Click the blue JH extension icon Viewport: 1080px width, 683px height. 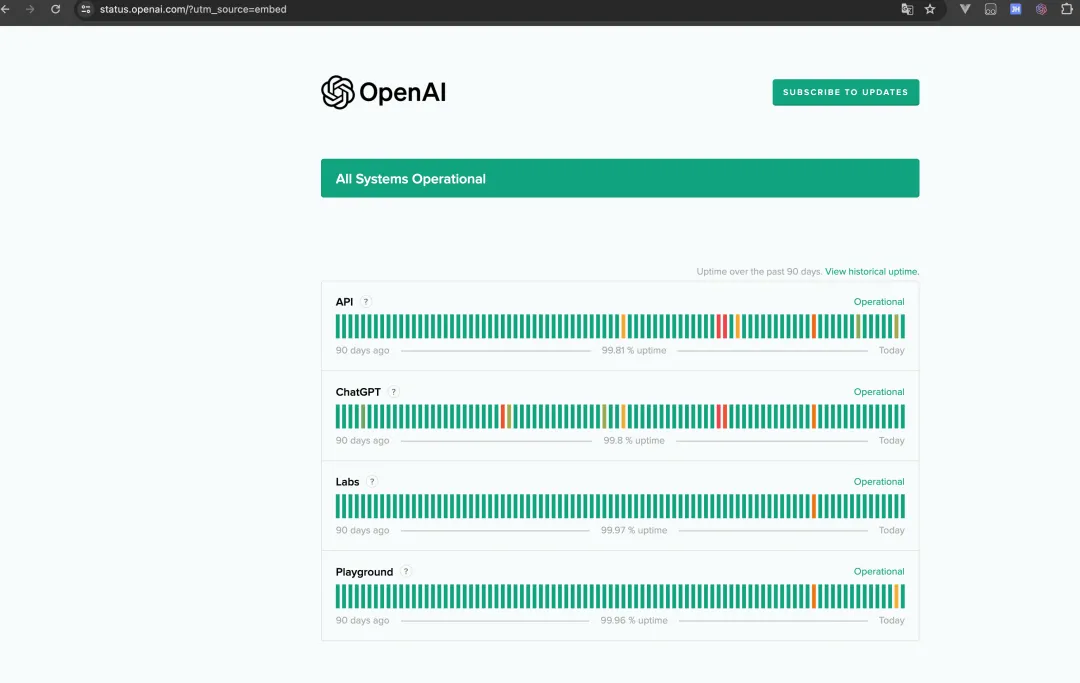pos(1015,9)
